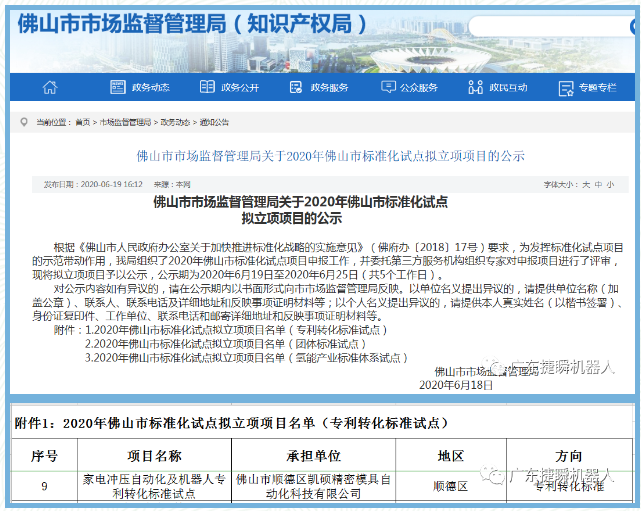The height and width of the screenshot is (511, 641).
Task: Click the 公众服务 speech bubble icon
Action: 388,87
